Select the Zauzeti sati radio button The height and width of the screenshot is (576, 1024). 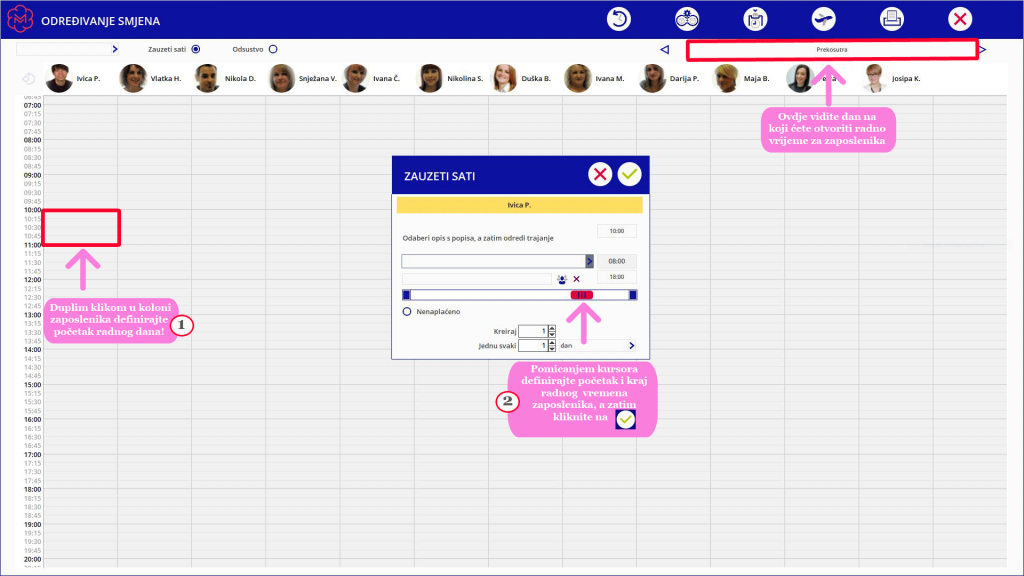click(x=196, y=49)
